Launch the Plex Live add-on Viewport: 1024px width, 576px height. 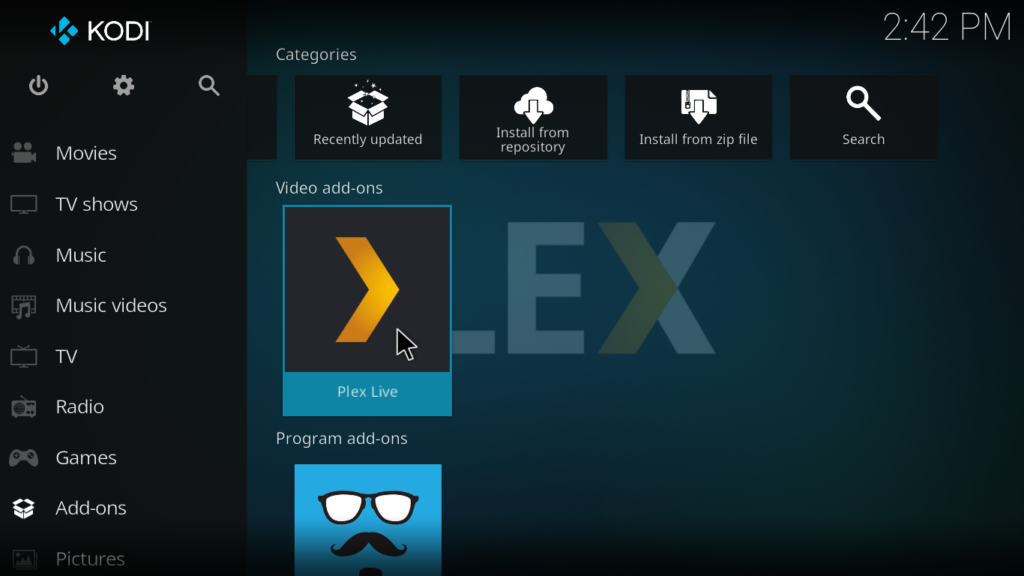pyautogui.click(x=367, y=310)
